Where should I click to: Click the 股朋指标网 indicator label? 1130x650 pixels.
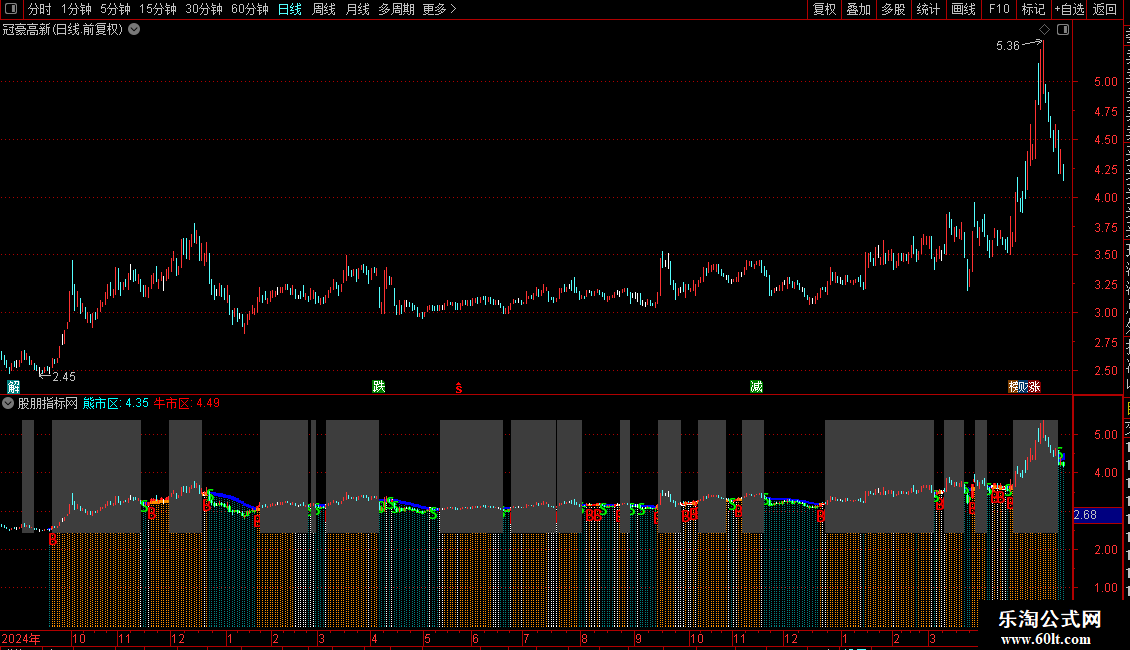pyautogui.click(x=48, y=404)
